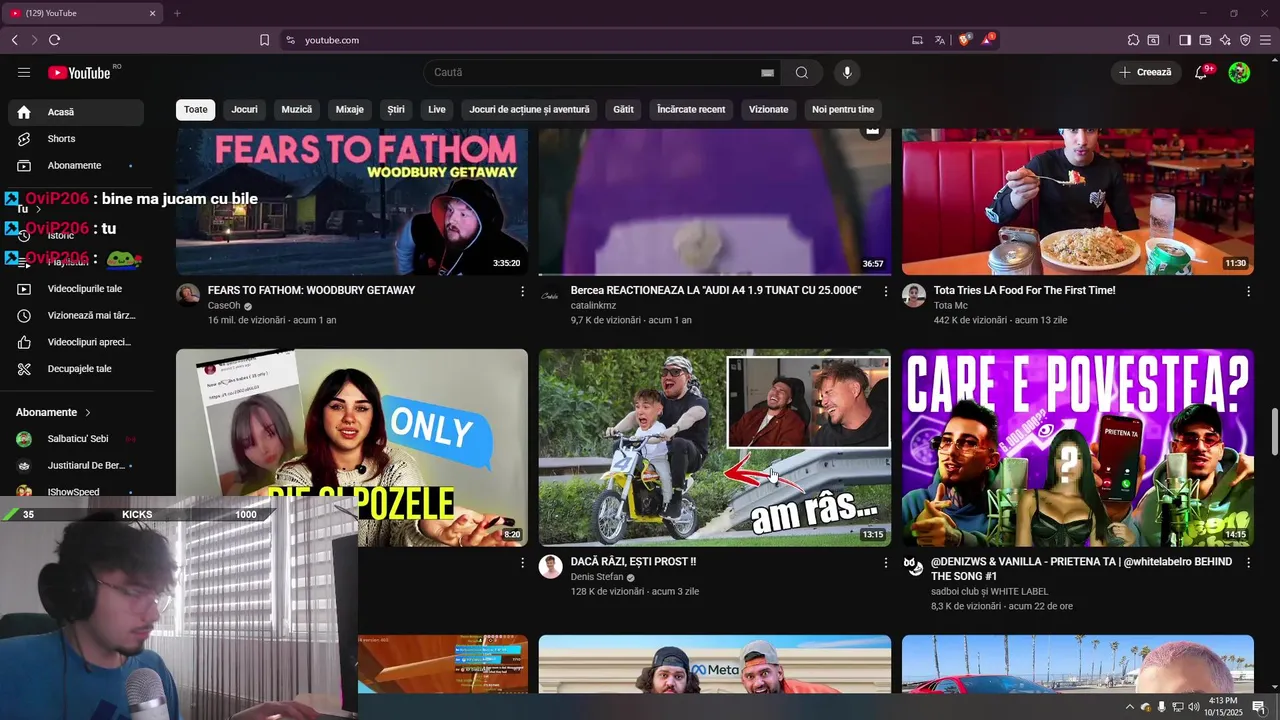Select the Vizionate filter chip

[768, 110]
